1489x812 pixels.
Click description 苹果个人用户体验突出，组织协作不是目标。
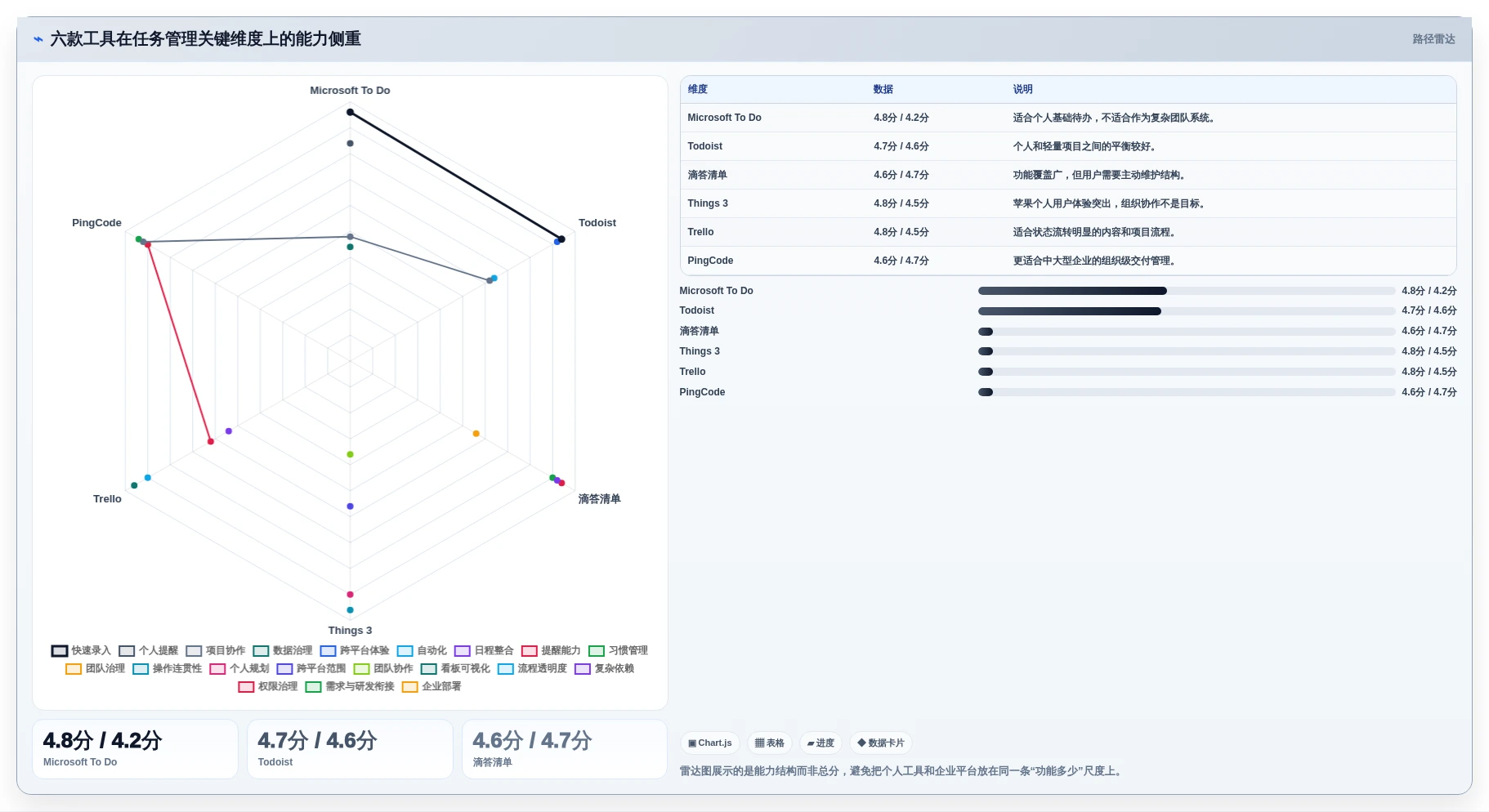pyautogui.click(x=1110, y=203)
